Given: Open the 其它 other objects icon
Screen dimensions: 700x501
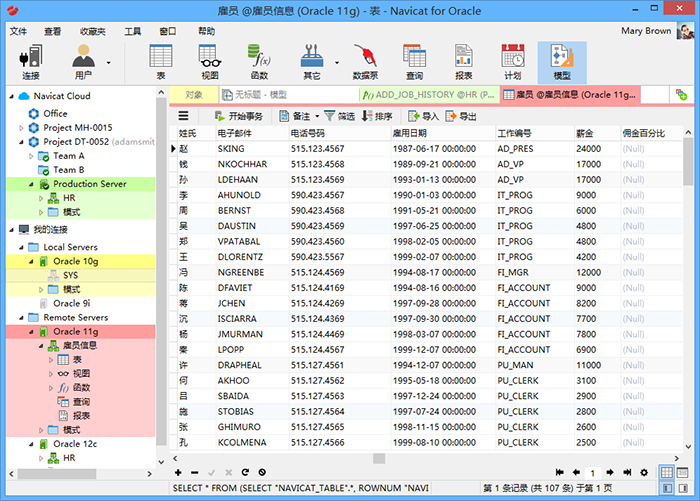Looking at the screenshot, I should 312,62.
